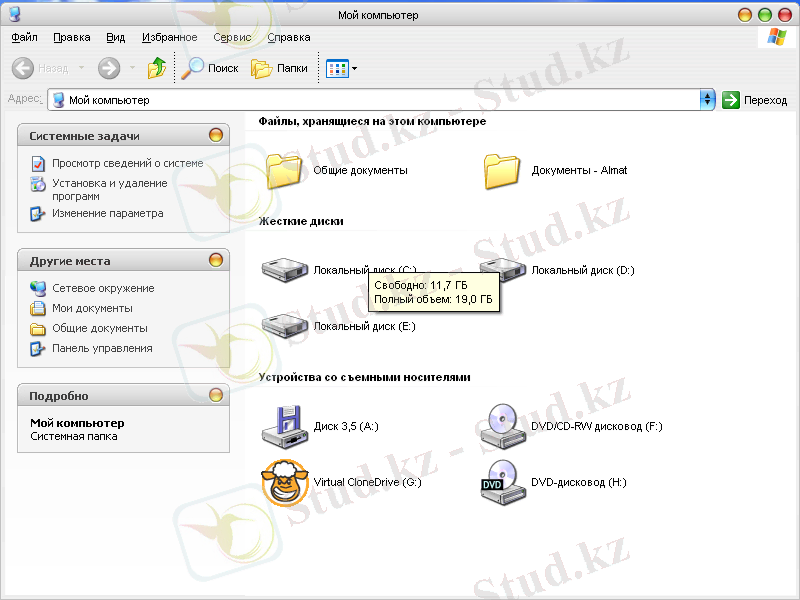Viewport: 800px width, 600px height.
Task: Select Virtual CloneDrive (G:) sheep icon
Action: tap(285, 482)
